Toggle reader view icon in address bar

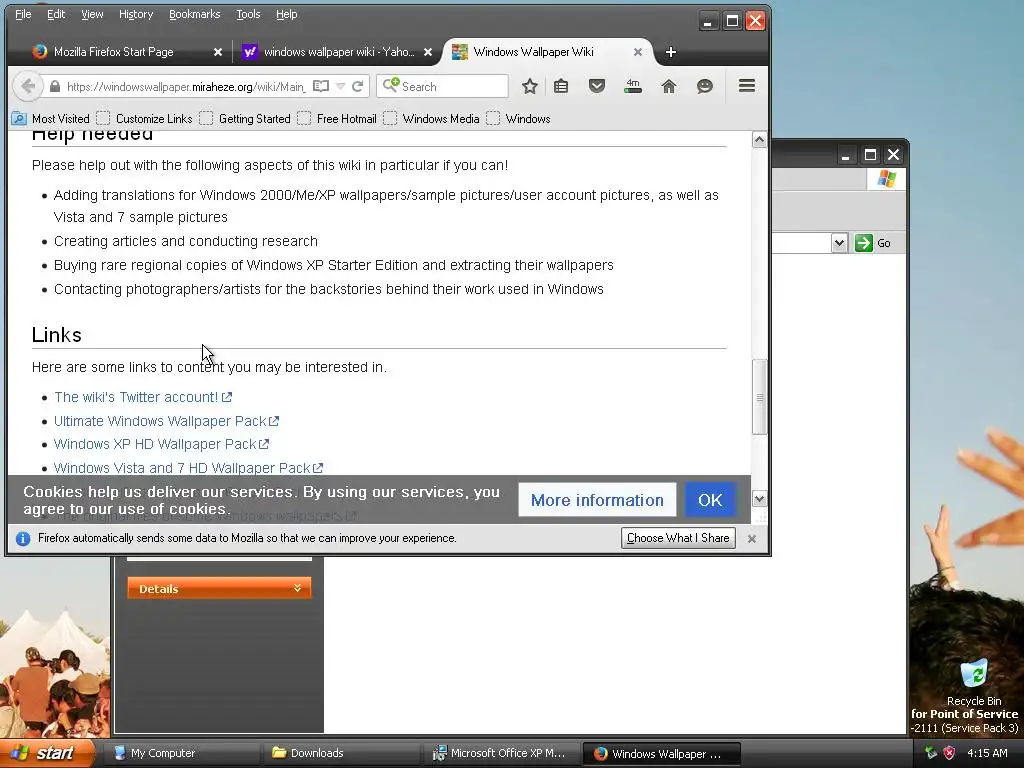[321, 86]
